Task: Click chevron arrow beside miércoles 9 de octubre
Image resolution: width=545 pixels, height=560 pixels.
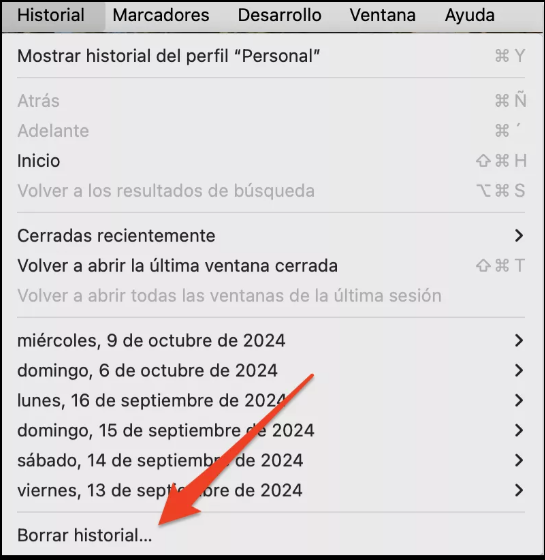Action: (x=519, y=340)
